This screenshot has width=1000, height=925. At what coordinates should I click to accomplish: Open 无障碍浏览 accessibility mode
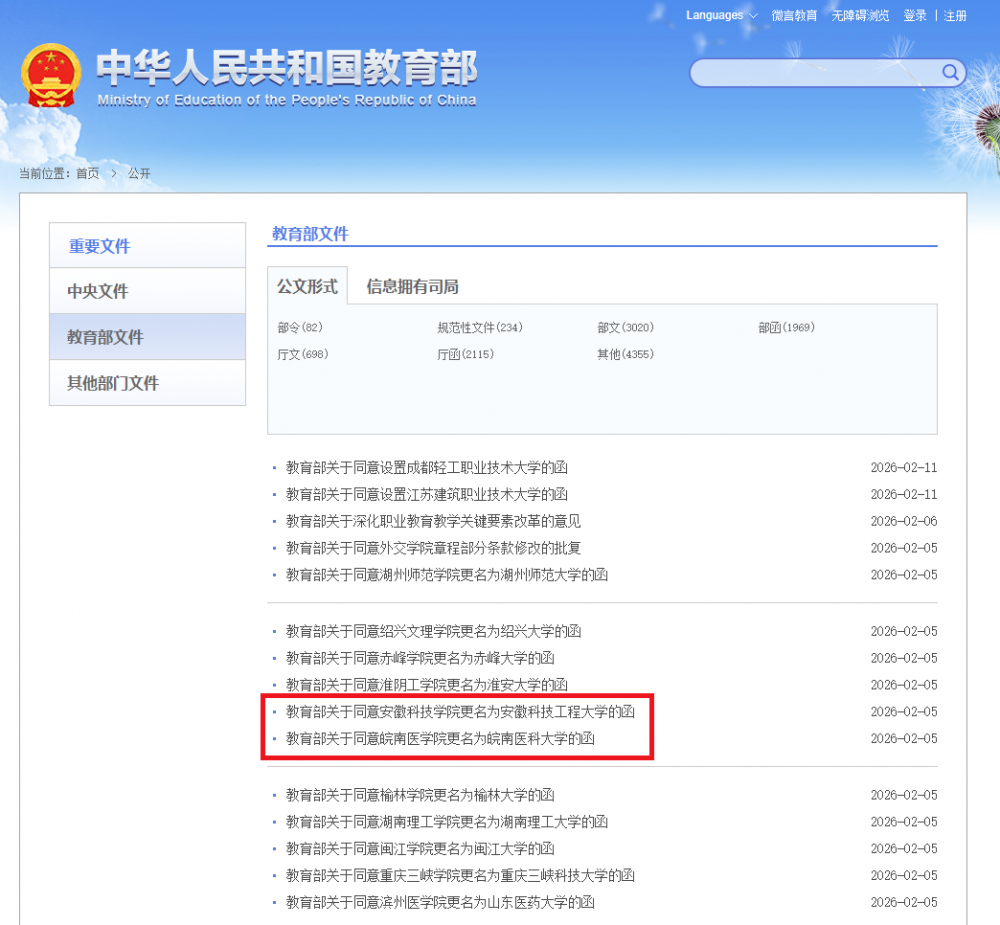click(860, 16)
